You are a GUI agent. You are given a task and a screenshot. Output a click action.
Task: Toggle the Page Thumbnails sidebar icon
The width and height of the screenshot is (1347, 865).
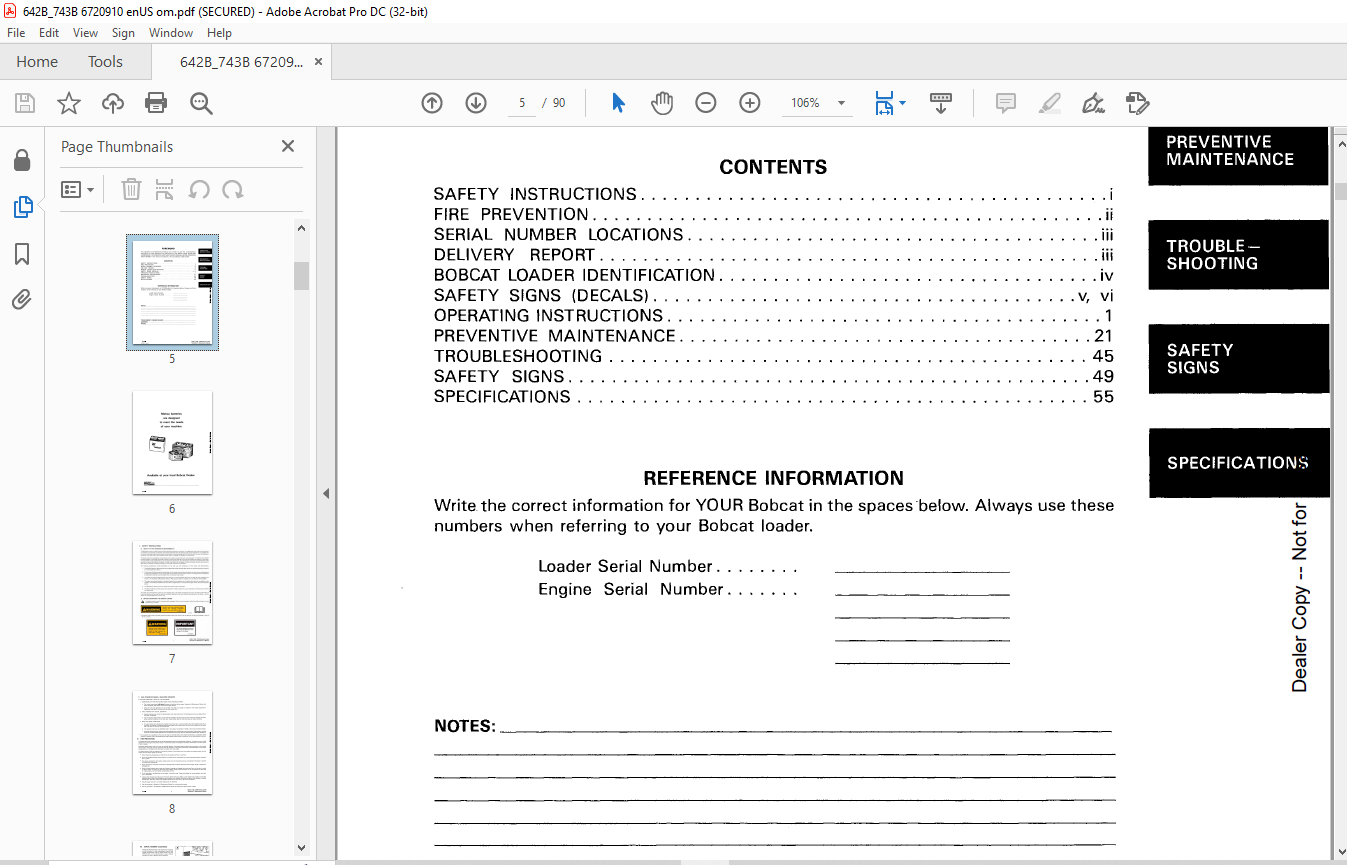point(22,207)
